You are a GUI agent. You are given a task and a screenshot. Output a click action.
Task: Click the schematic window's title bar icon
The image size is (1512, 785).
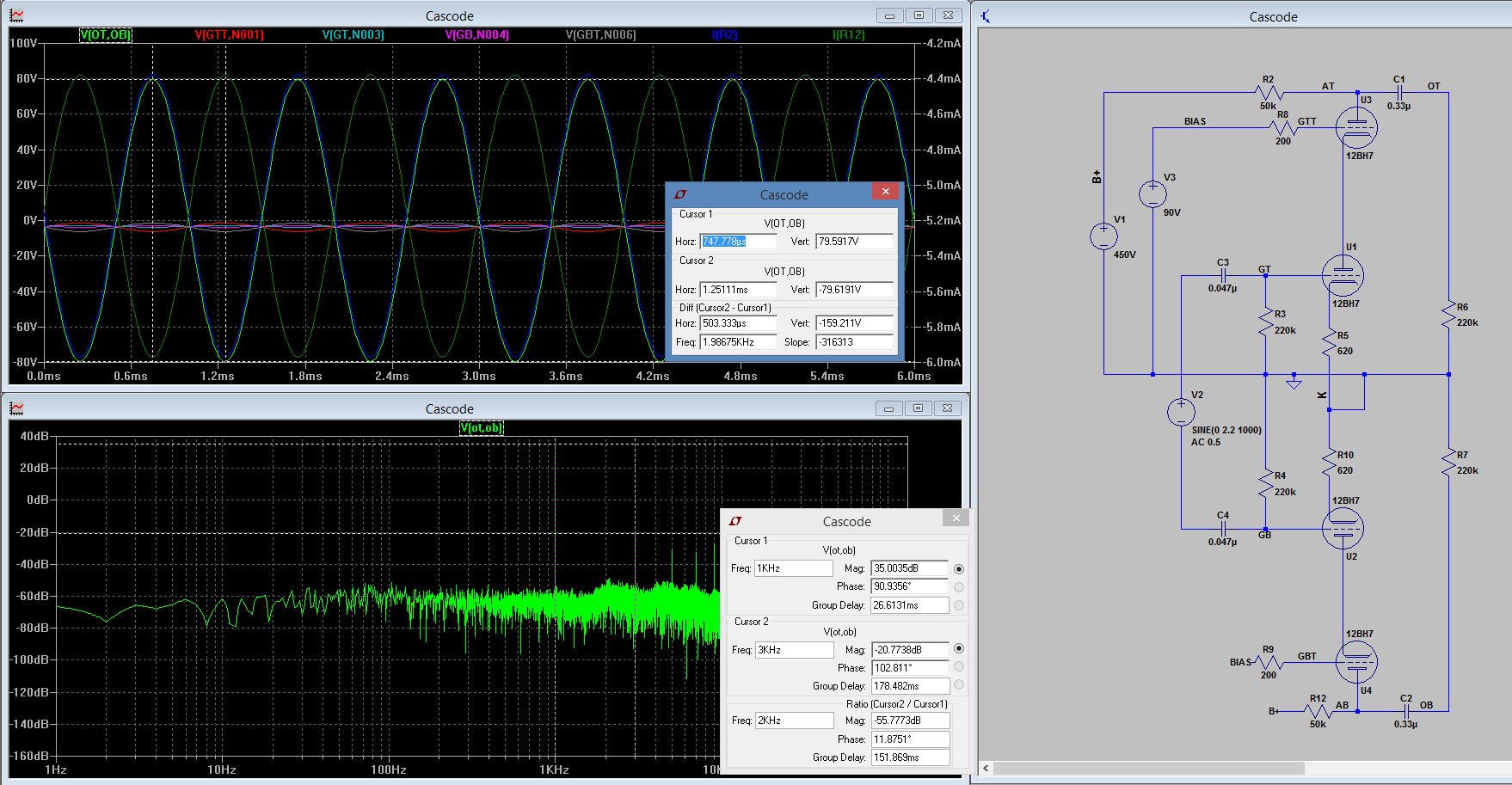pyautogui.click(x=986, y=16)
